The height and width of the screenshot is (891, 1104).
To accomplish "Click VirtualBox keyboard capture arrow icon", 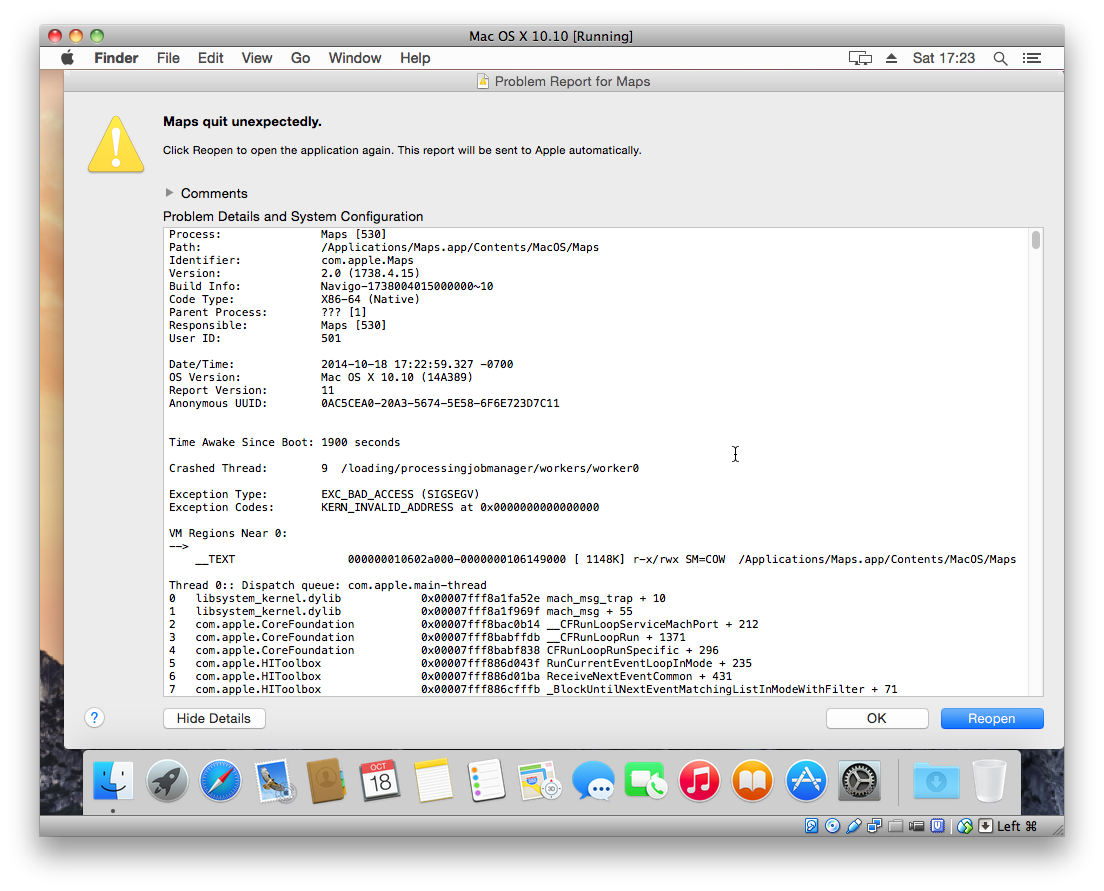I will pyautogui.click(x=986, y=826).
